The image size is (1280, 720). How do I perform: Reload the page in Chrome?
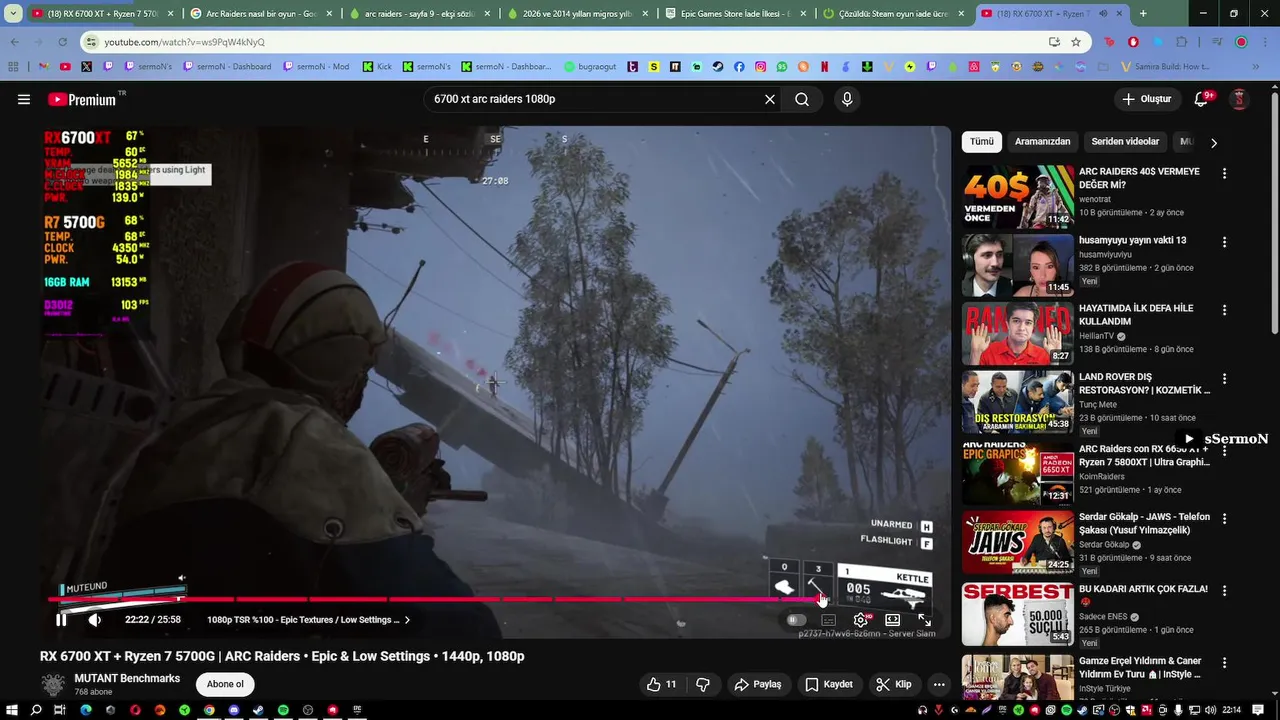click(62, 42)
